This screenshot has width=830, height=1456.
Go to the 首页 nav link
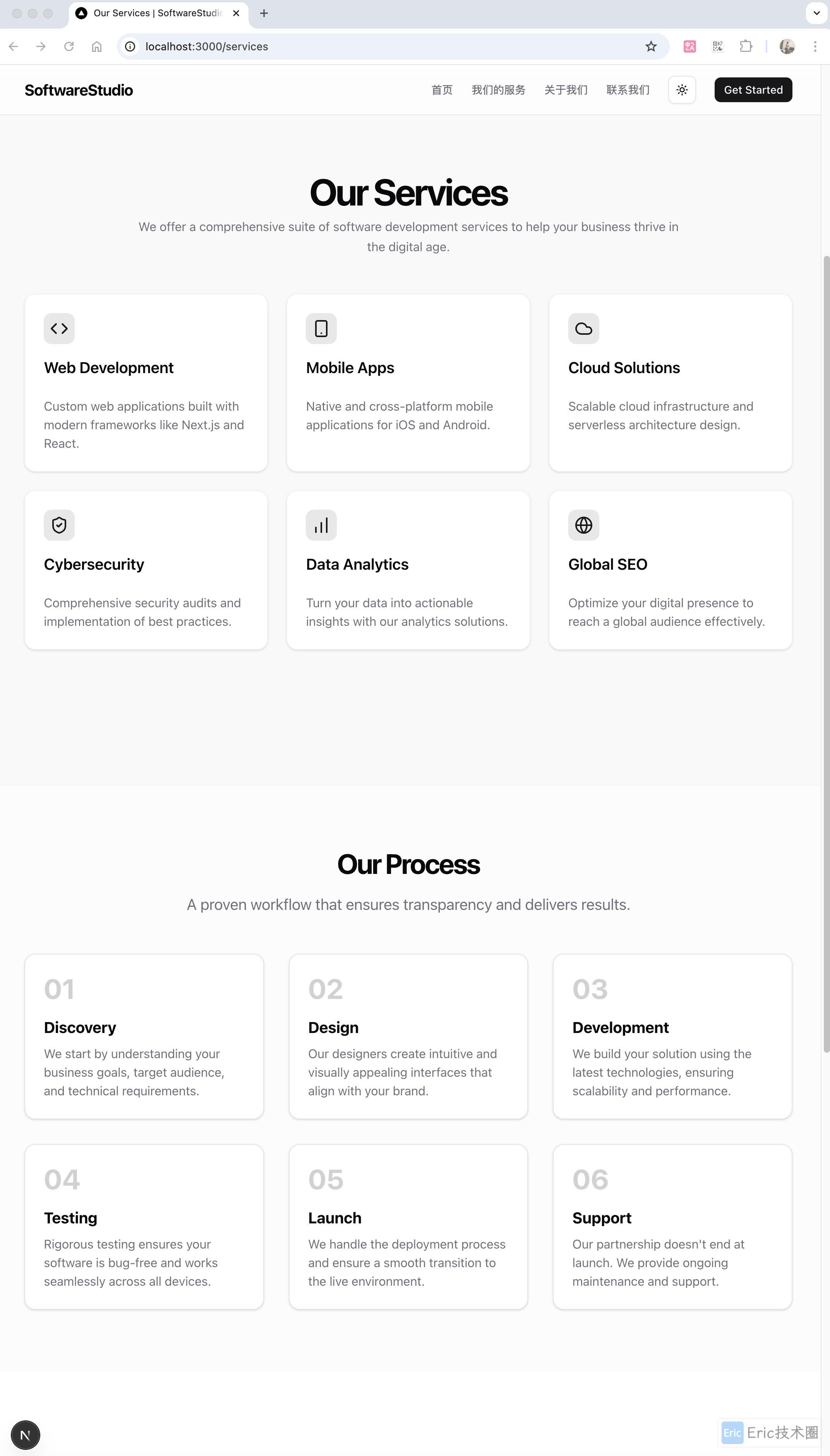tap(442, 90)
